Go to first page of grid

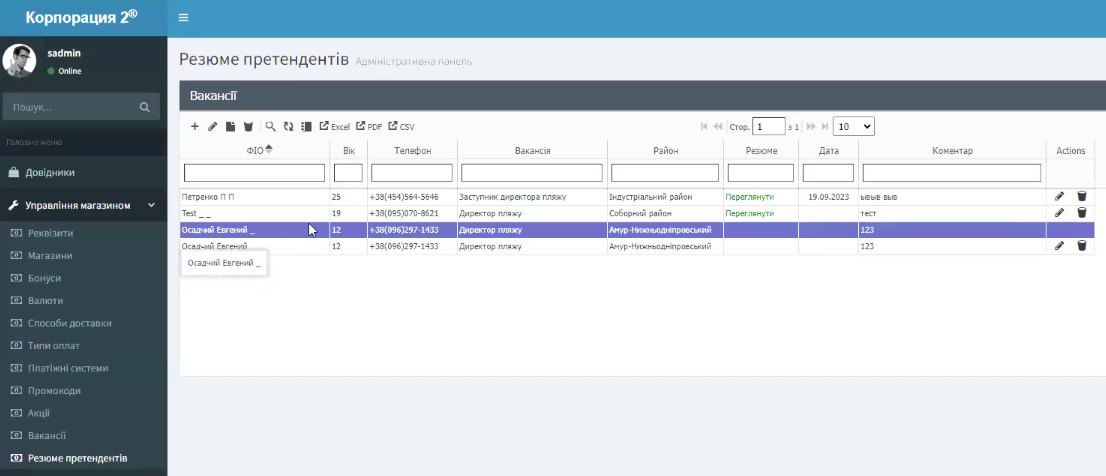click(x=704, y=127)
